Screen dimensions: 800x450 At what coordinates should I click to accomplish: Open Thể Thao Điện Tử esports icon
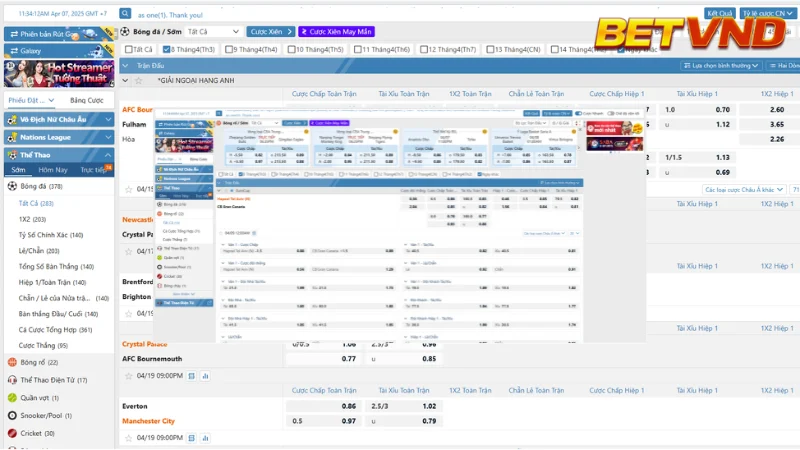(x=12, y=380)
